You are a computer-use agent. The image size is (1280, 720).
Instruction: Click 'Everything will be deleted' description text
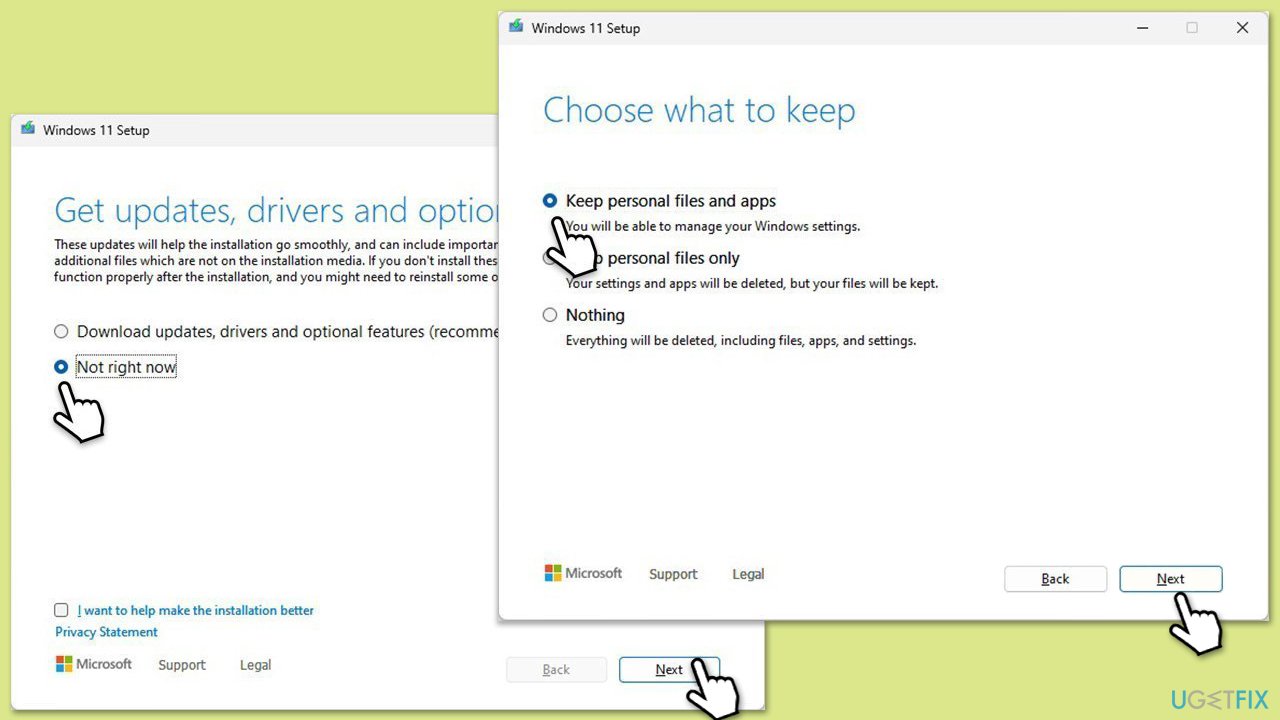pyautogui.click(x=741, y=341)
